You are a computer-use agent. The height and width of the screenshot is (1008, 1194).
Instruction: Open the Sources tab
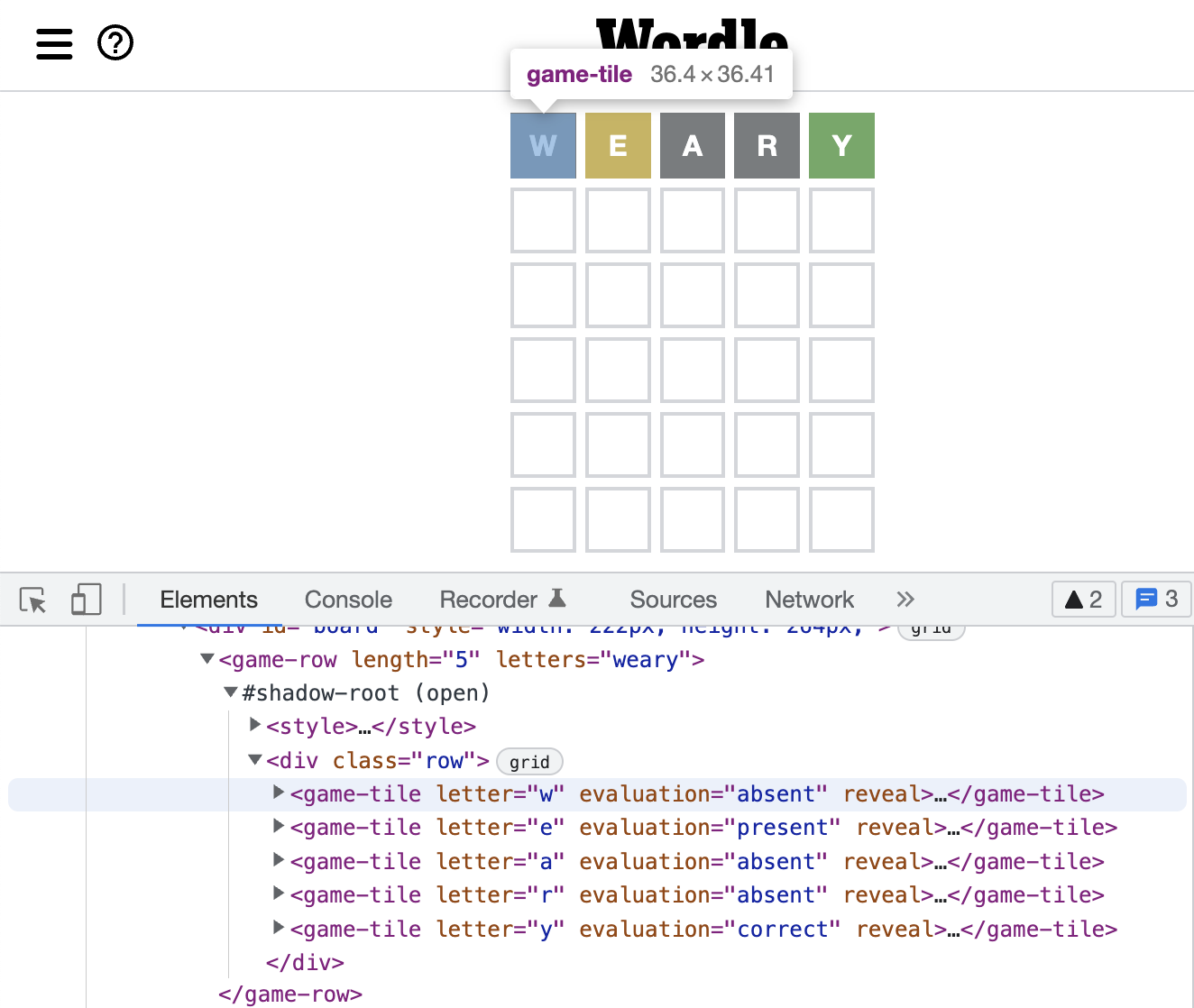[673, 600]
